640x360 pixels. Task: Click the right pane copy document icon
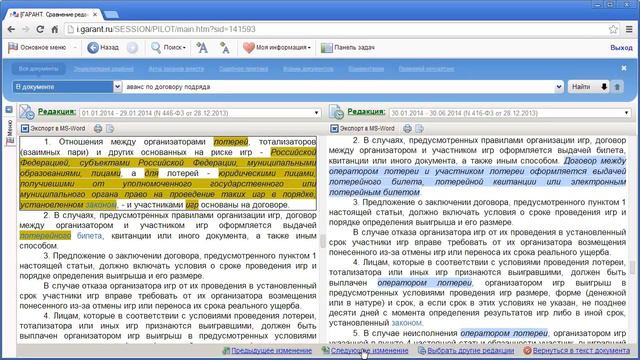(419, 129)
